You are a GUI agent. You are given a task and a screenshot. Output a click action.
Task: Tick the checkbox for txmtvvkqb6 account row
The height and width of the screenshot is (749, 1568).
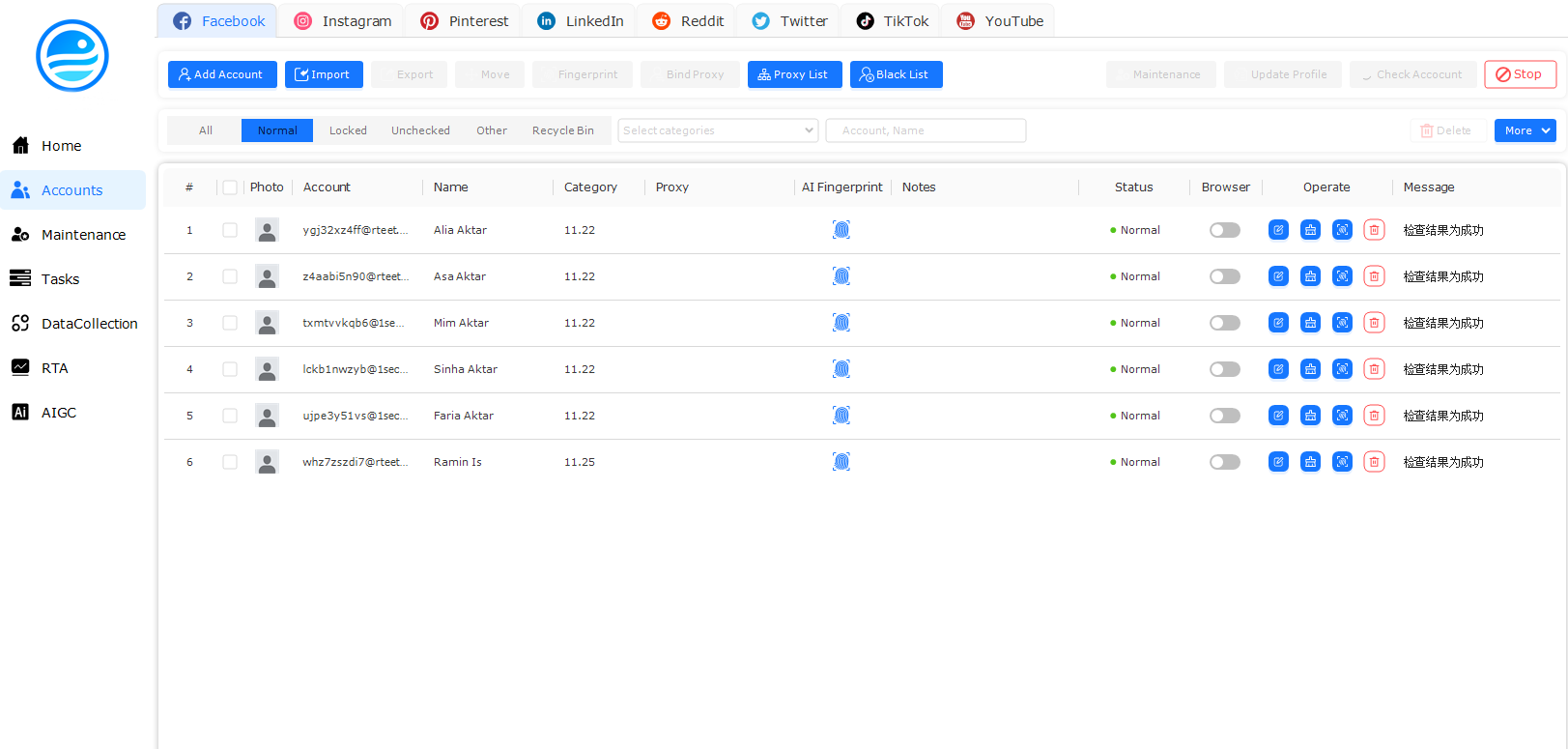coord(230,323)
